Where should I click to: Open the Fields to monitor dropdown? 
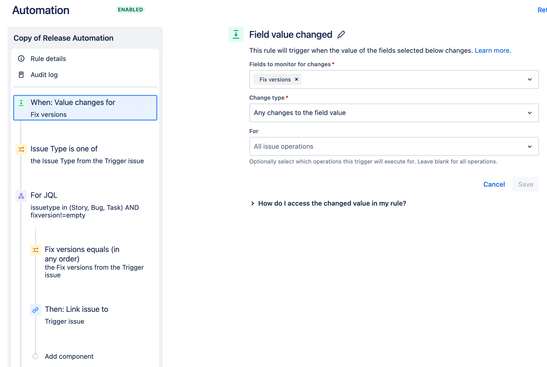[x=394, y=80]
